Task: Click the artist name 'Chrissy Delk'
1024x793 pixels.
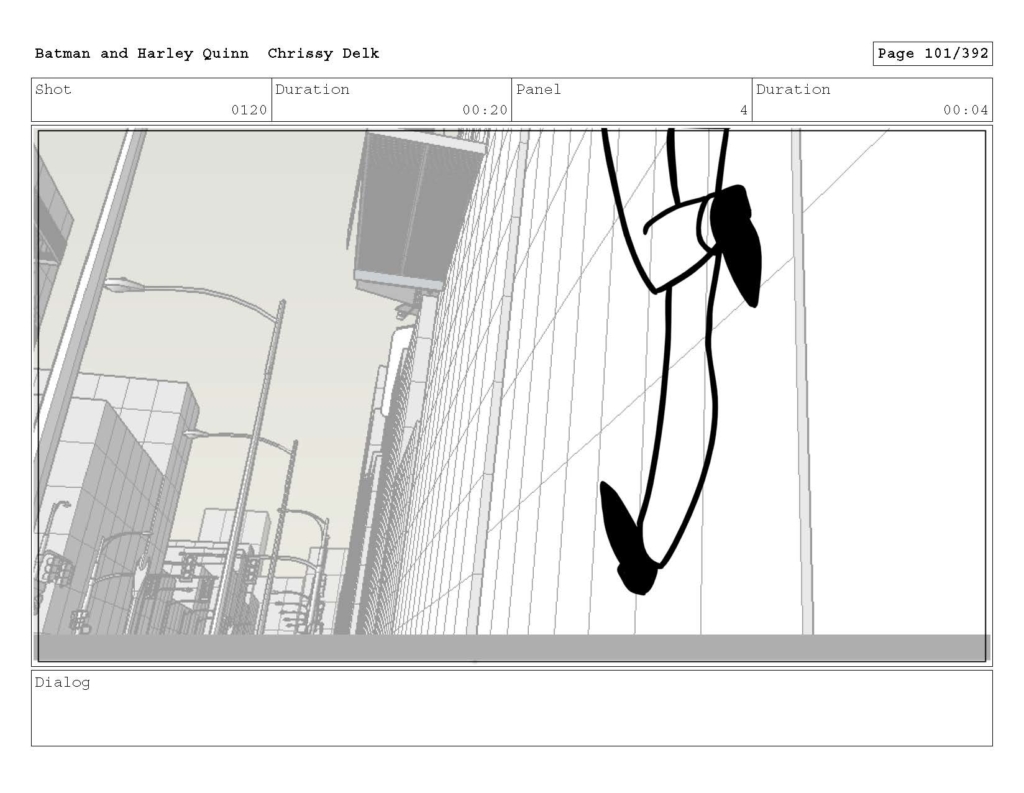Action: pyautogui.click(x=323, y=54)
